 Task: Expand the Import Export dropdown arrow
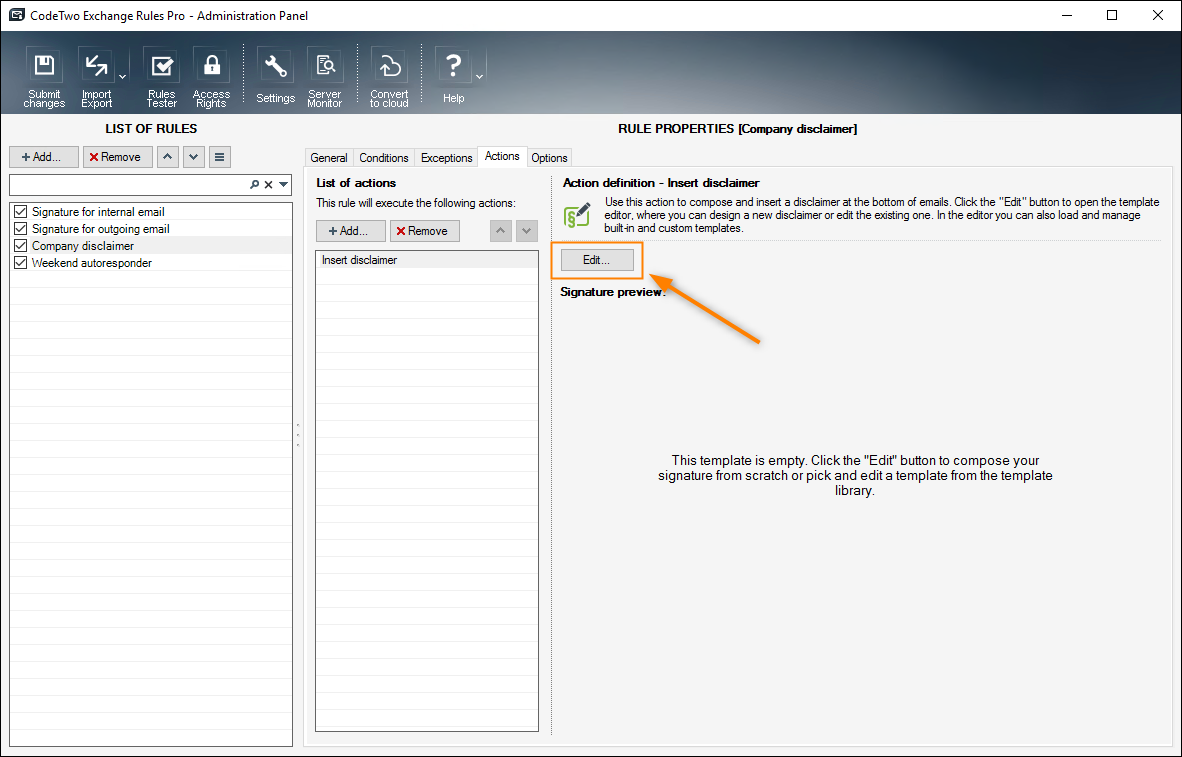pos(122,77)
